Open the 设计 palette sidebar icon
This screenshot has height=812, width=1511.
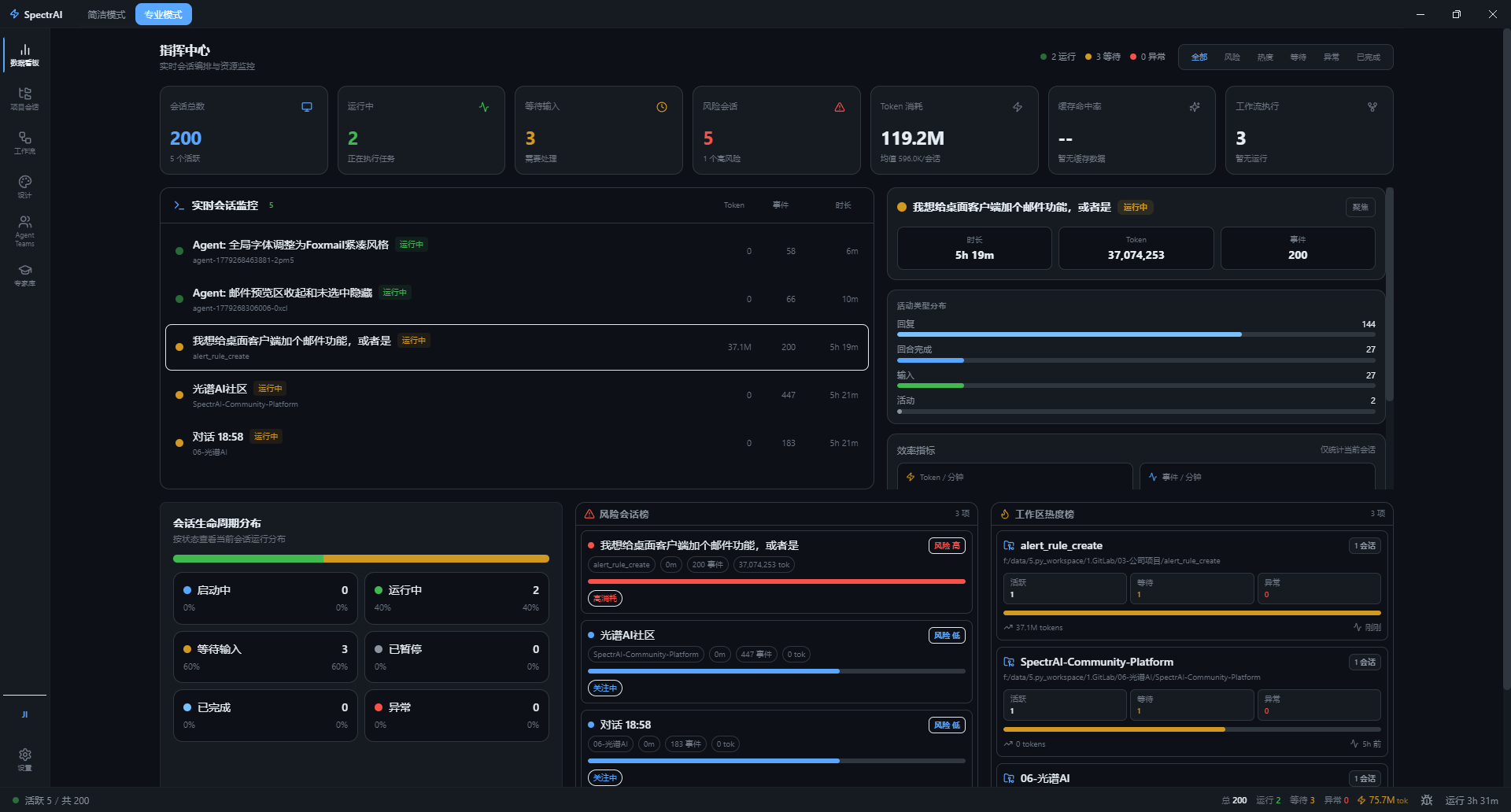tap(24, 186)
